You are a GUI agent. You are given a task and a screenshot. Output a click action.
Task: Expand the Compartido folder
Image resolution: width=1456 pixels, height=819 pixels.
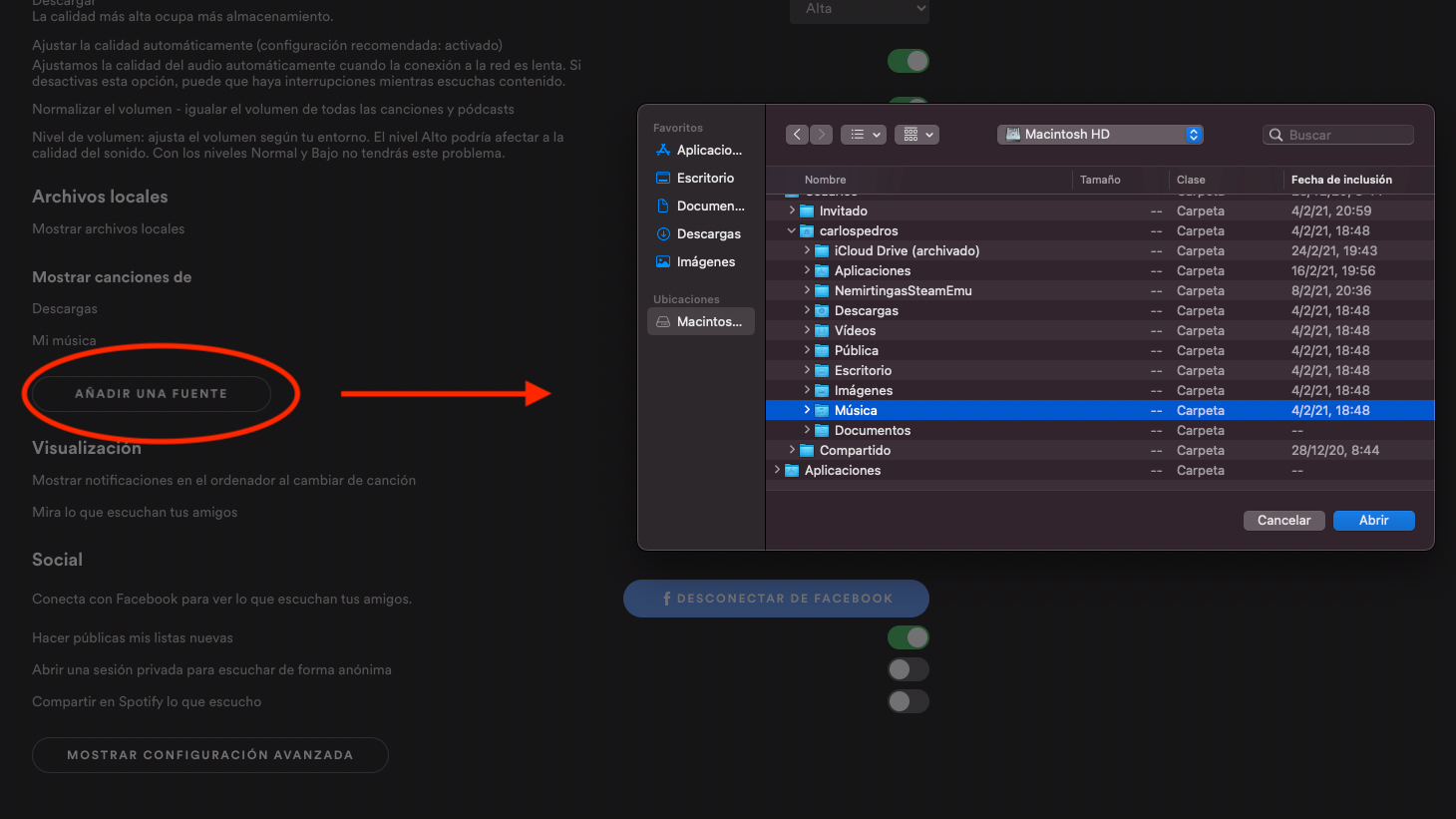tap(792, 450)
